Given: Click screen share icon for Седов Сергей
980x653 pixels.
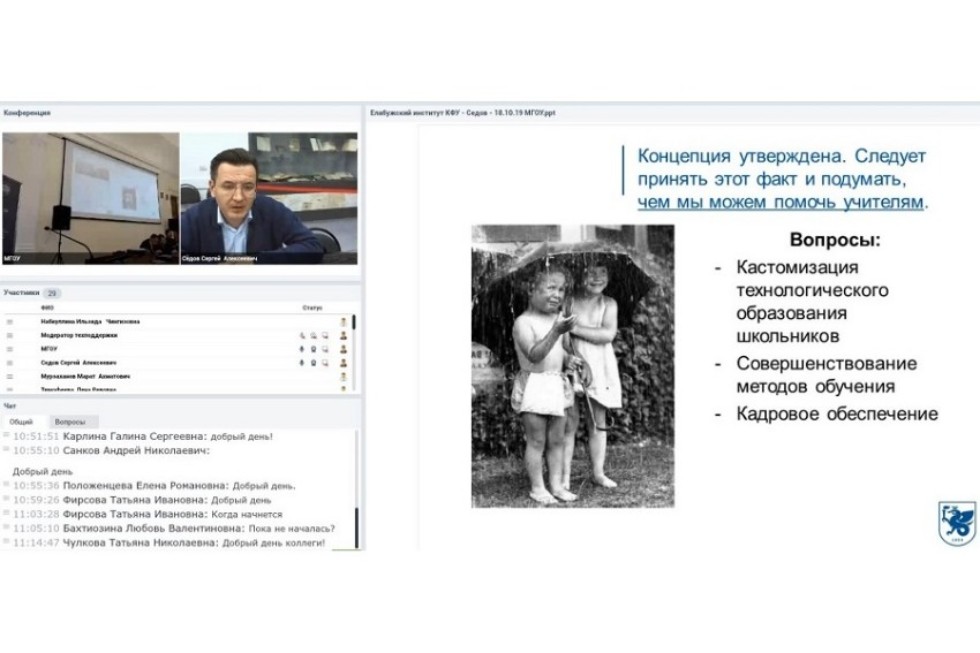Looking at the screenshot, I should 323,363.
